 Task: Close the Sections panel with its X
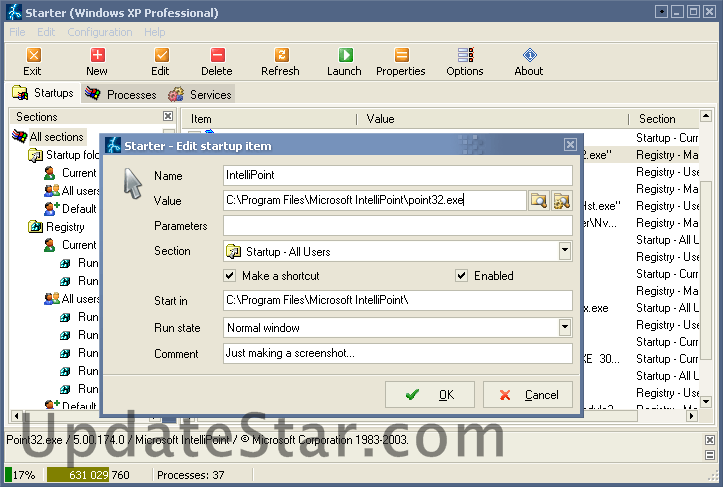point(168,116)
